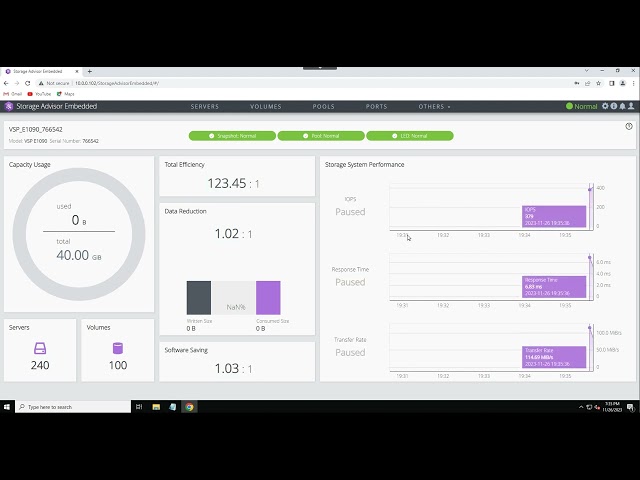Share this page via the share icon
The width and height of the screenshot is (640, 480).
coord(587,83)
